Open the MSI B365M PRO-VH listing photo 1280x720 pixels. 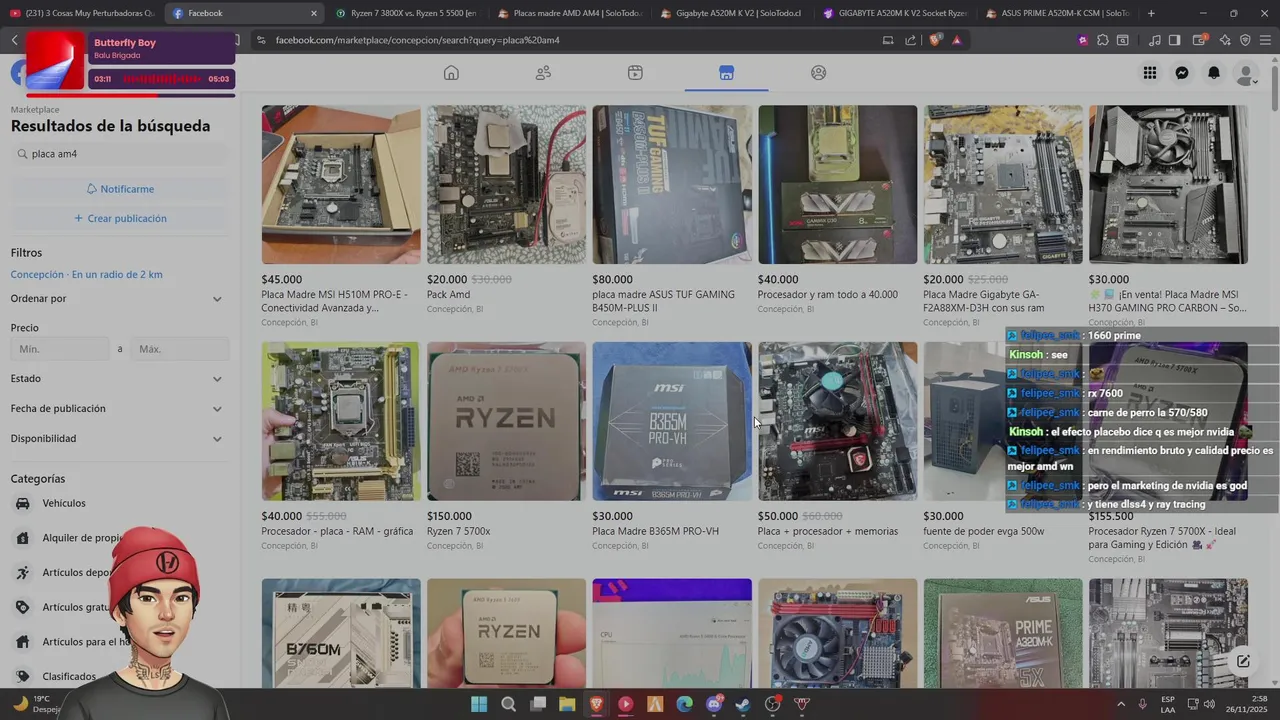coord(672,421)
